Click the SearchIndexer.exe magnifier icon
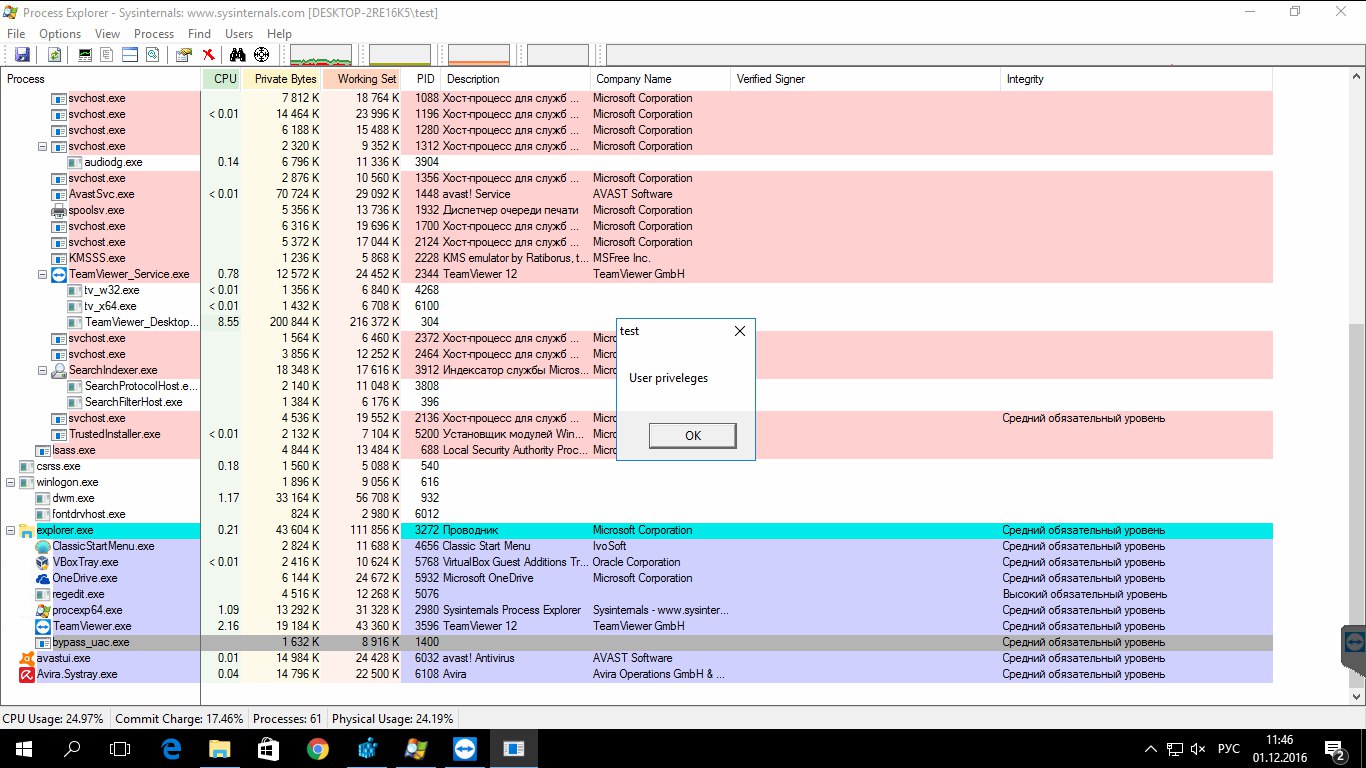 pyautogui.click(x=59, y=370)
